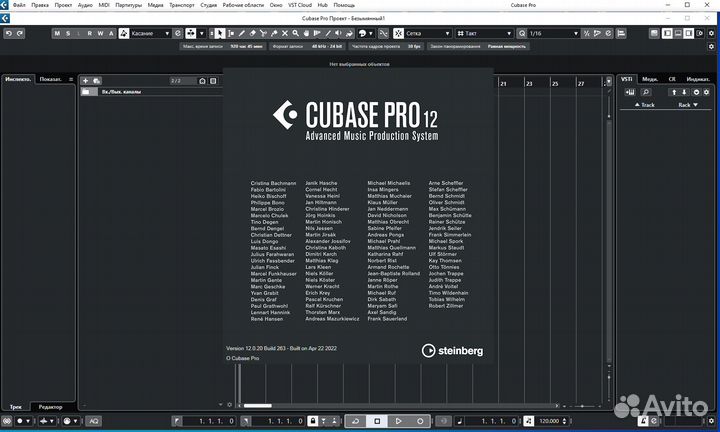Click the Add Track plus icon
The image size is (720, 432).
[x=85, y=81]
